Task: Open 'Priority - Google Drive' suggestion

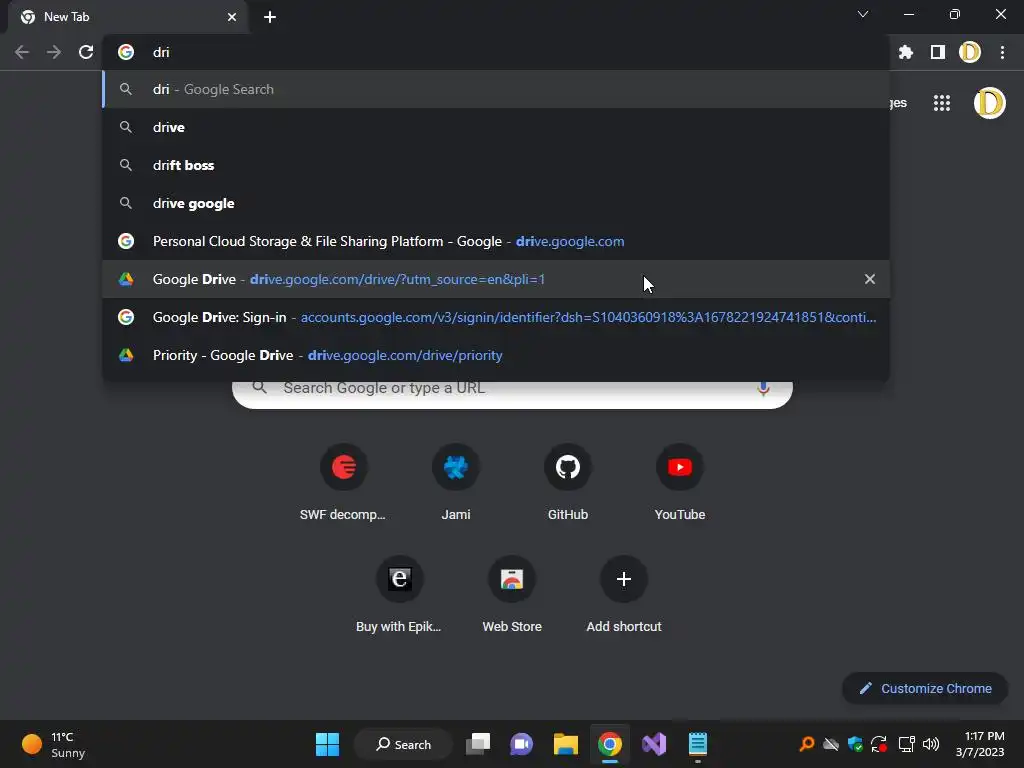Action: click(x=496, y=355)
